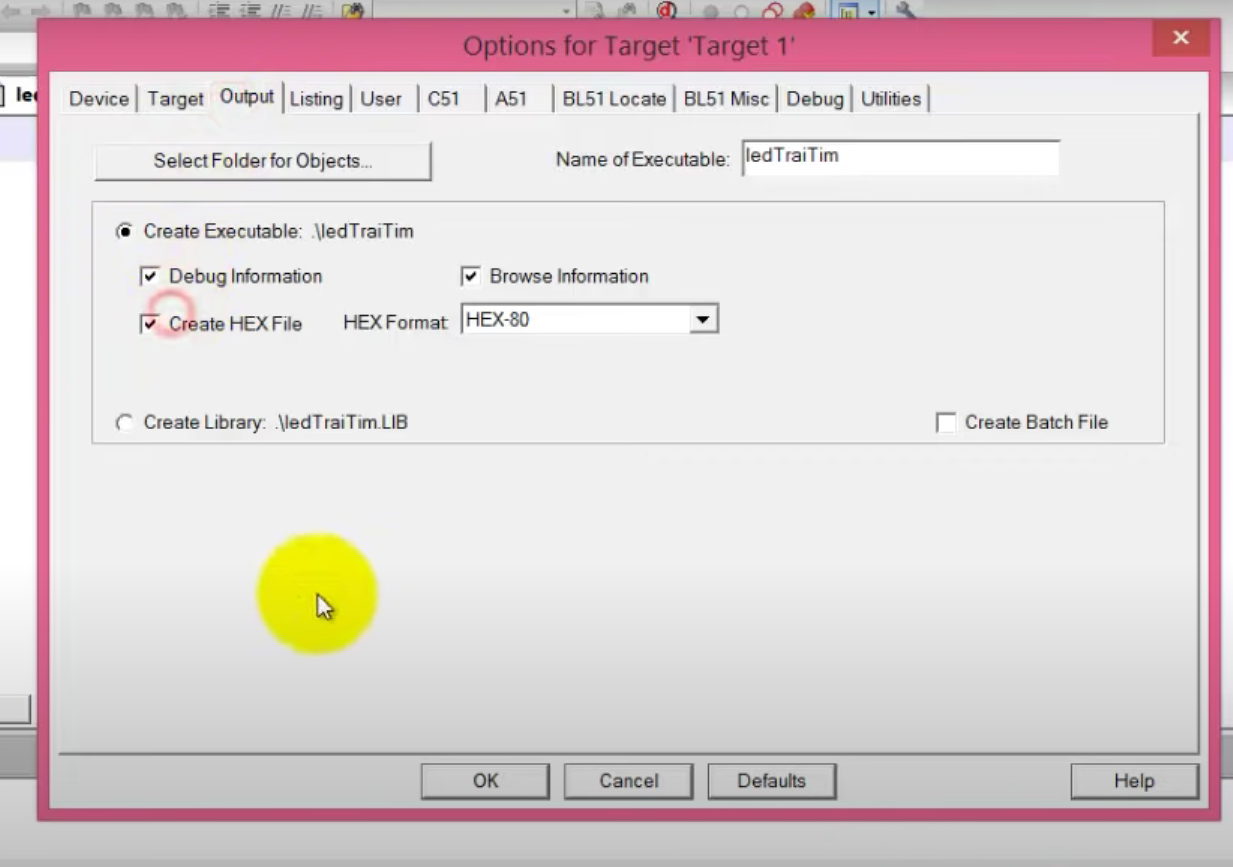Switch to the Device tab
The height and width of the screenshot is (867, 1233).
(99, 99)
